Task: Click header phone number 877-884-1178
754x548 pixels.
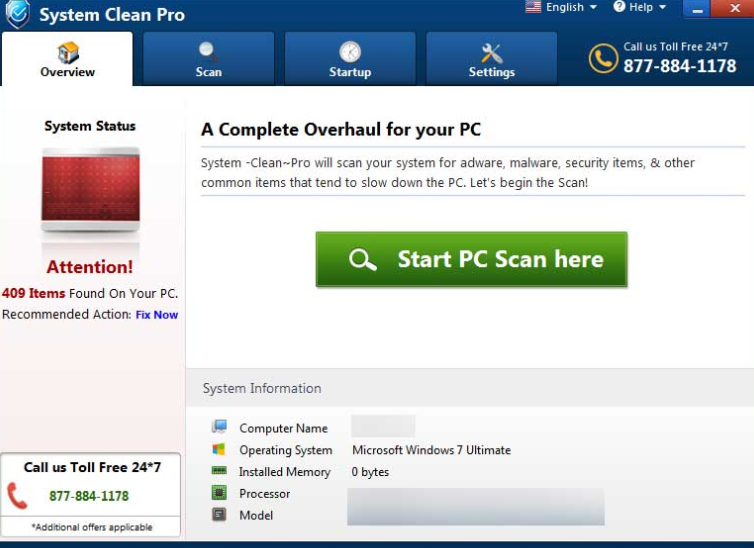Action: click(679, 66)
